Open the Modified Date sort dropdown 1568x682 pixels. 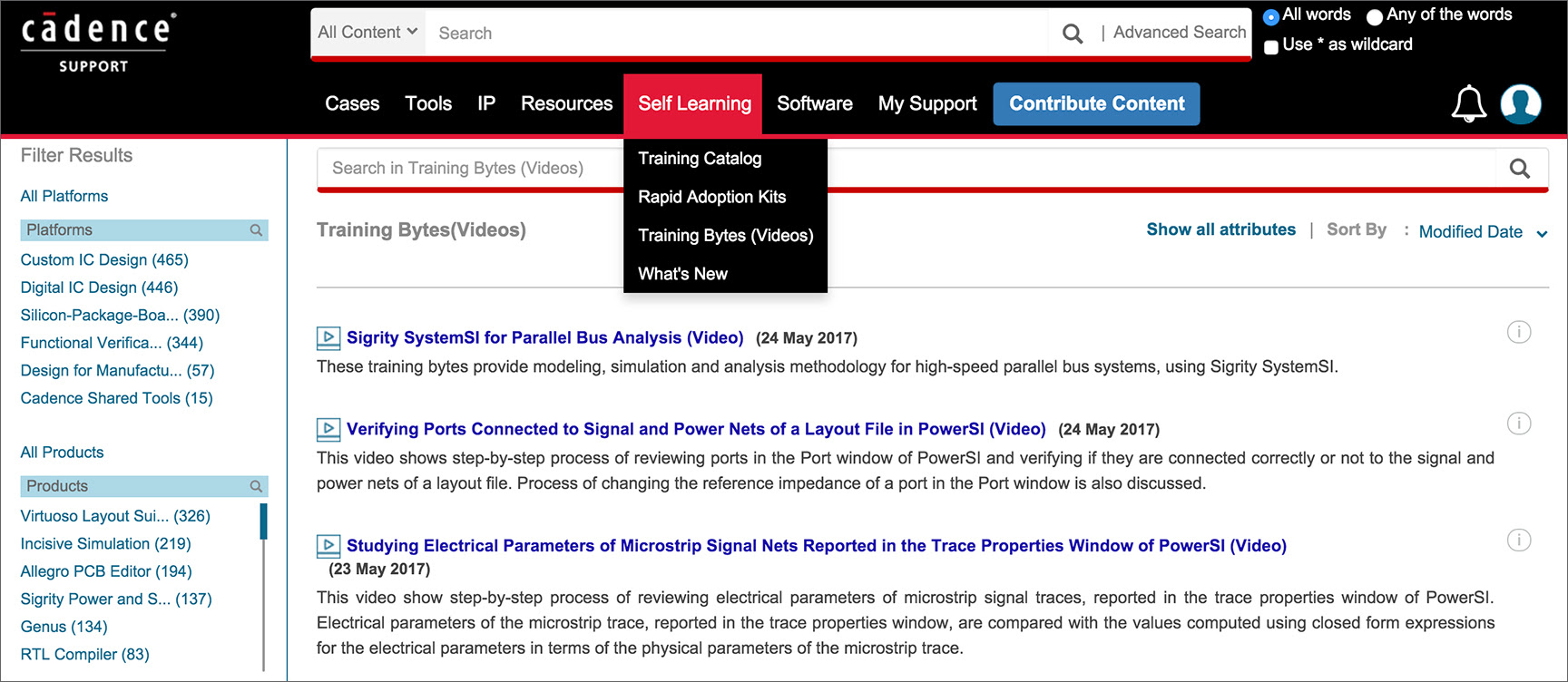[x=1483, y=232]
